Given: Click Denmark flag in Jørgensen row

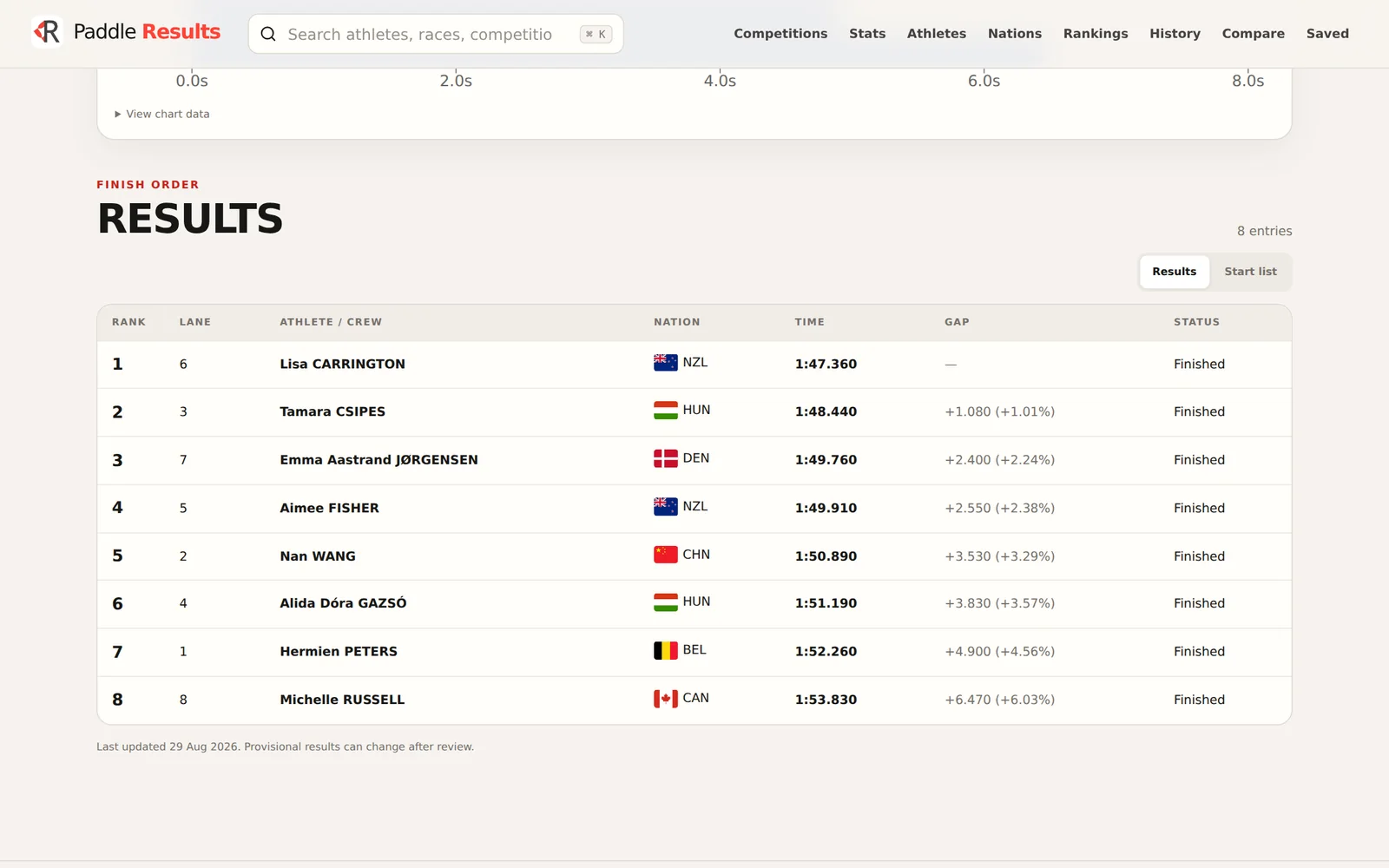Looking at the screenshot, I should tap(666, 458).
